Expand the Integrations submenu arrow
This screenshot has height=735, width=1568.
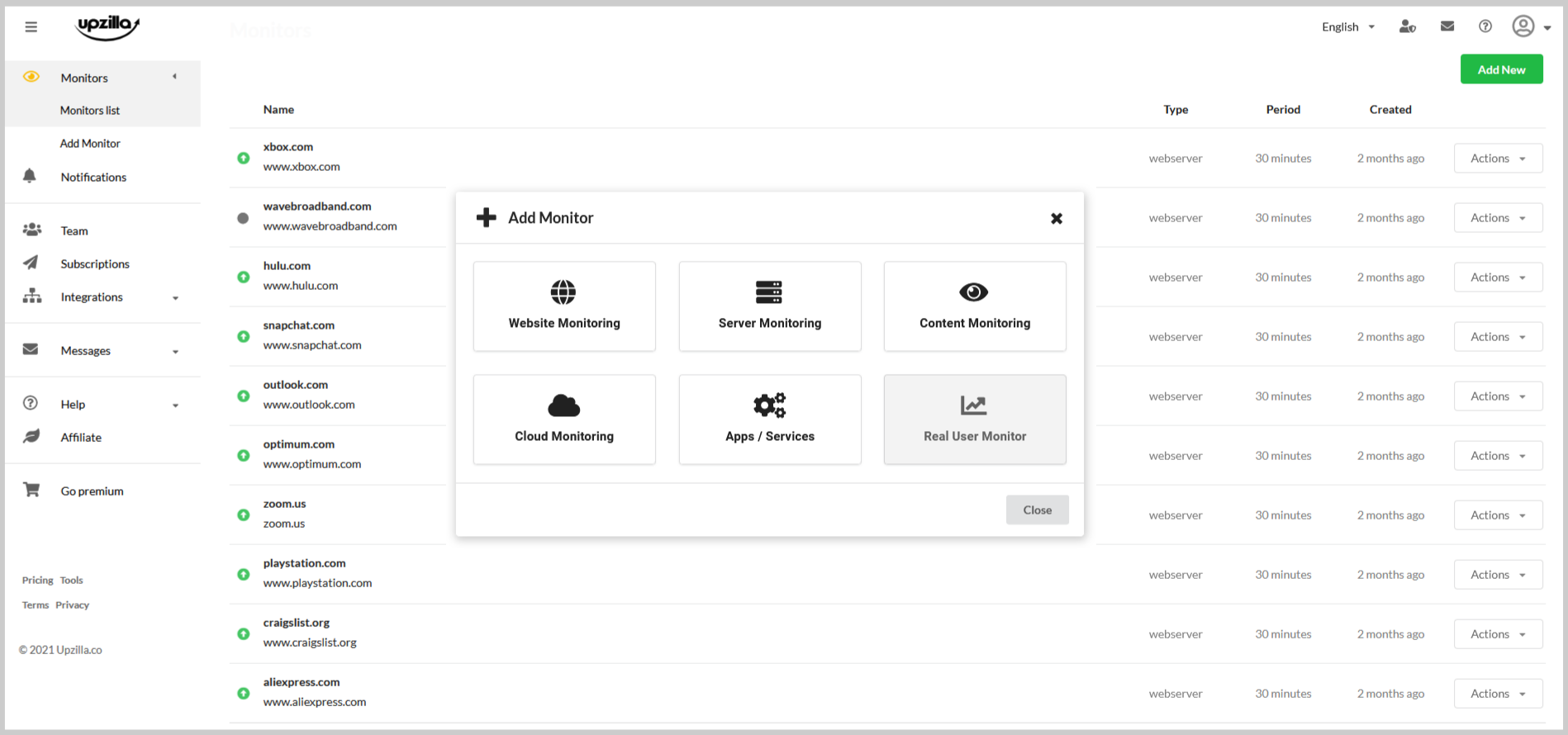[x=175, y=297]
